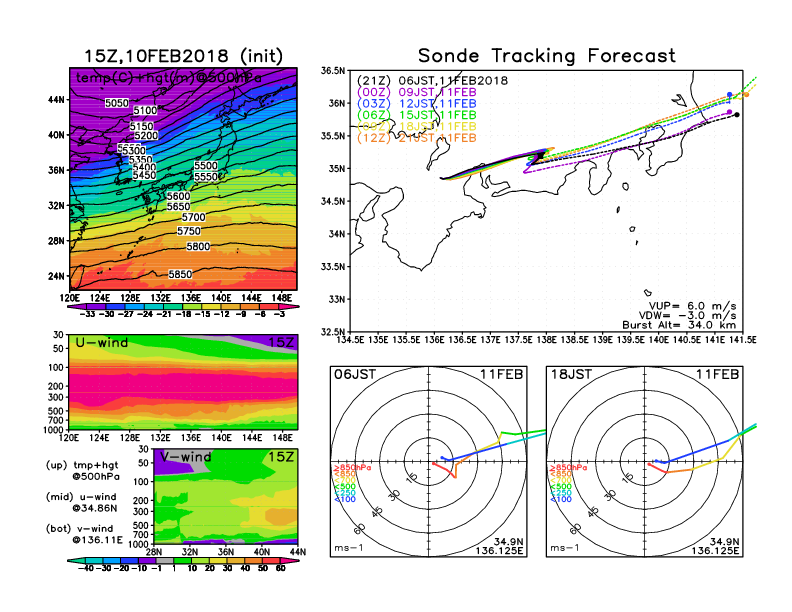The image size is (792, 612).
Task: Click the center of the 06JST hodograph
Action: 429,462
